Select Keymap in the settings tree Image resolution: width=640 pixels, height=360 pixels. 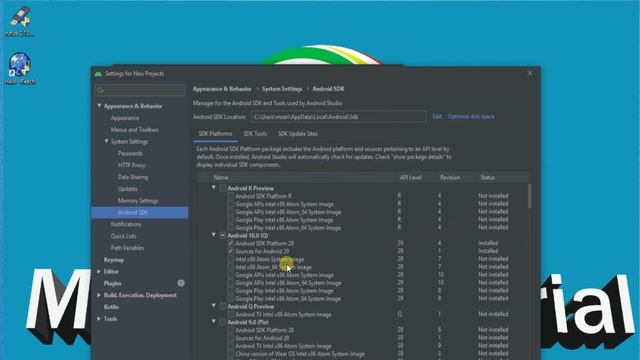[114, 260]
